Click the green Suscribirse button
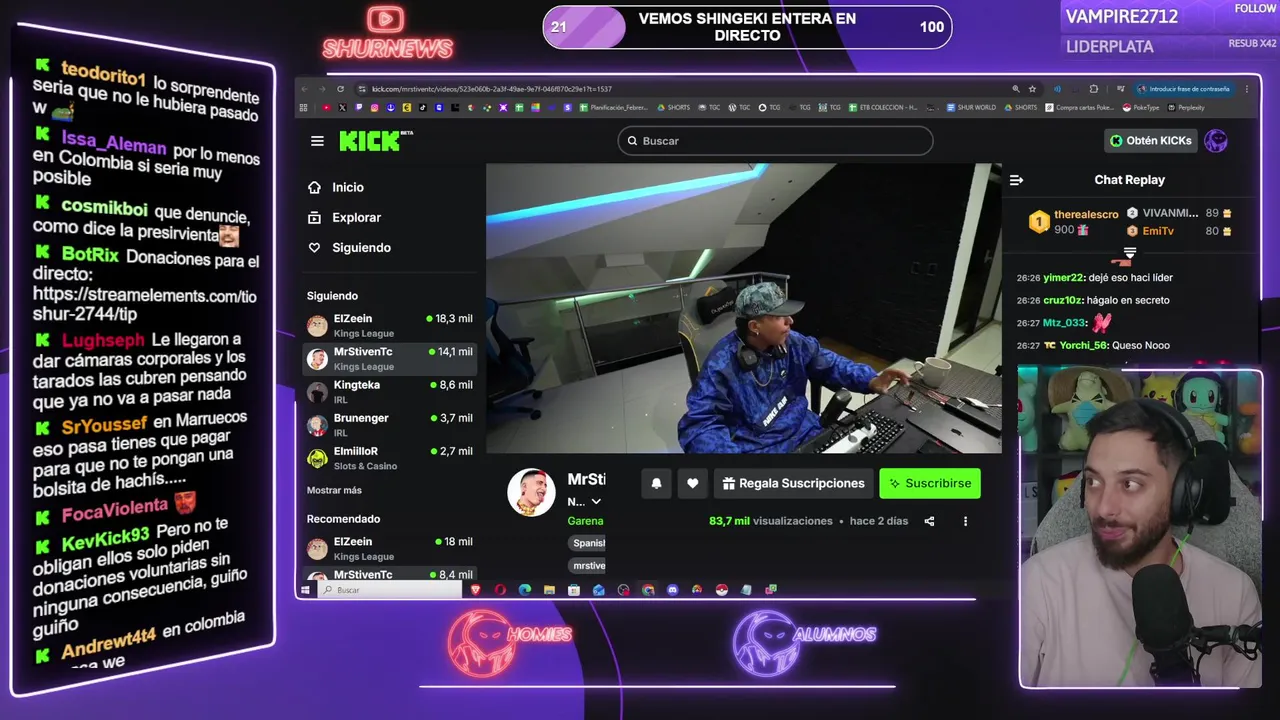The height and width of the screenshot is (720, 1280). (x=930, y=483)
